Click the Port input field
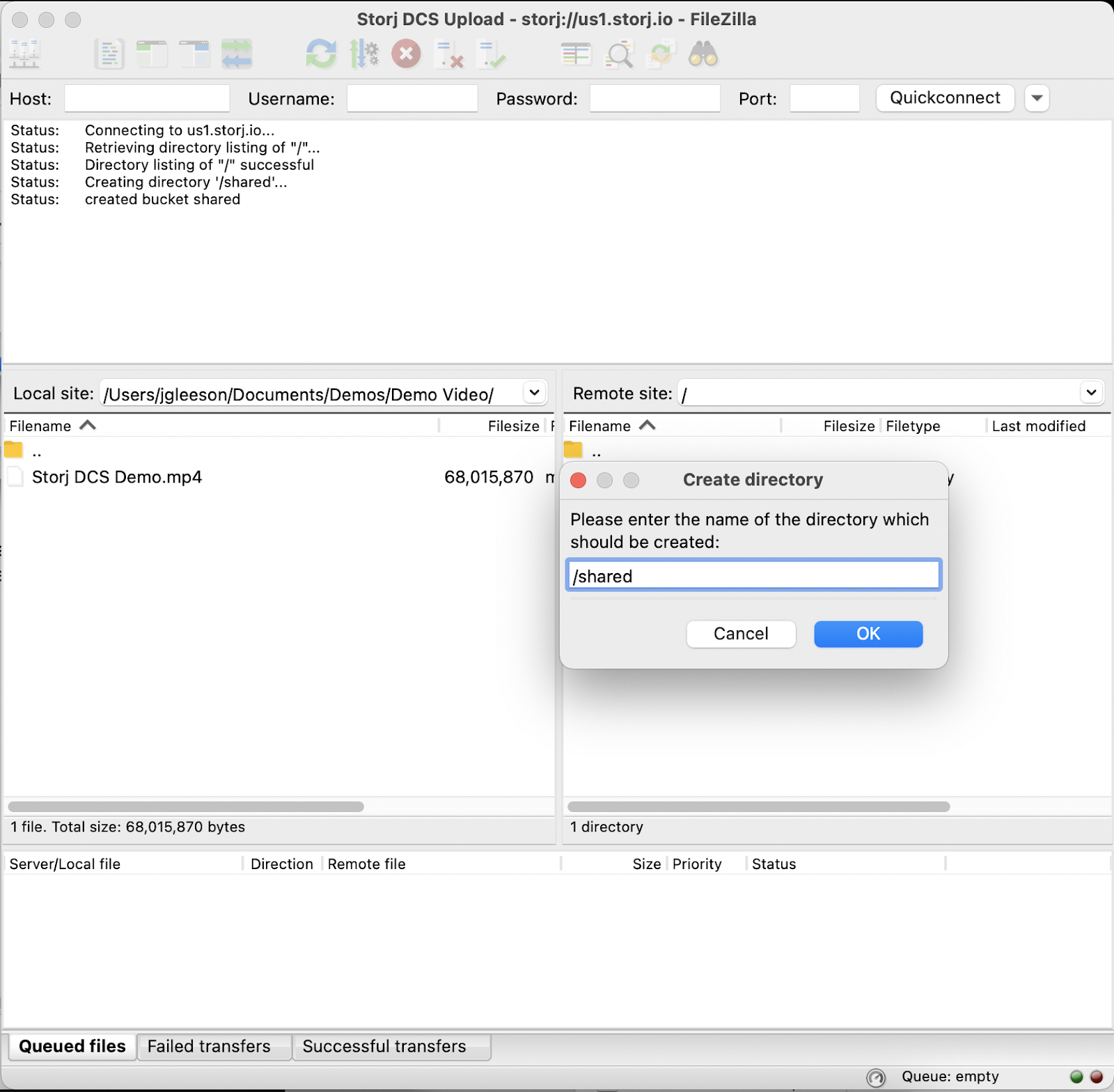Screen dimensions: 1114x1092 click(824, 98)
